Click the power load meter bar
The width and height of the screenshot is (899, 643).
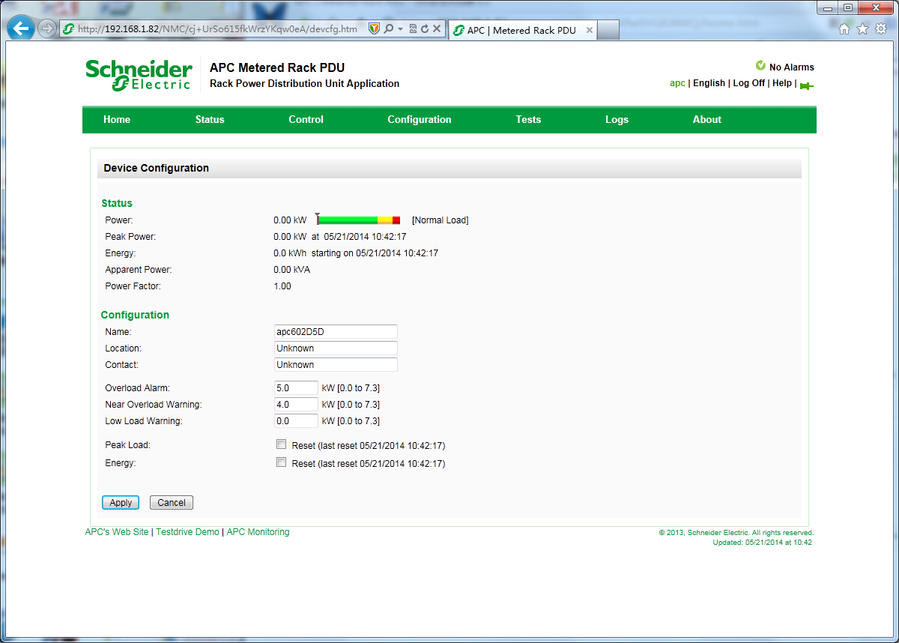pyautogui.click(x=358, y=220)
